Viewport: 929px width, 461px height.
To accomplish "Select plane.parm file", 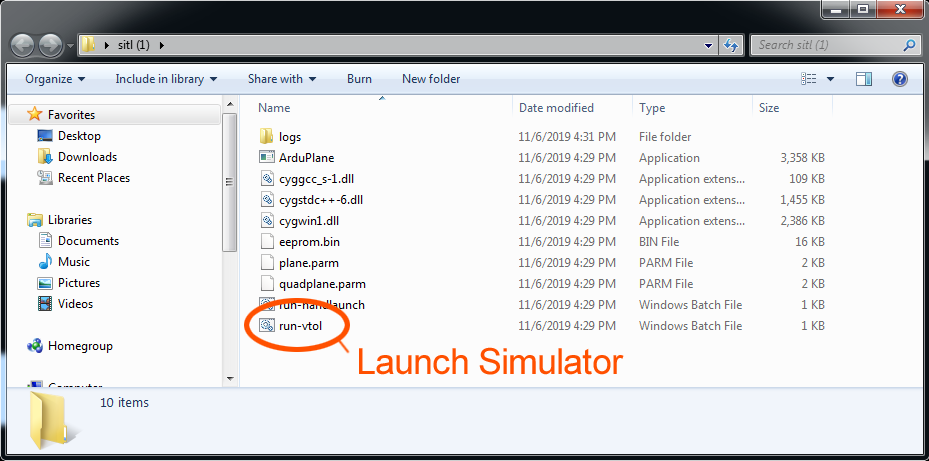I will tap(309, 263).
